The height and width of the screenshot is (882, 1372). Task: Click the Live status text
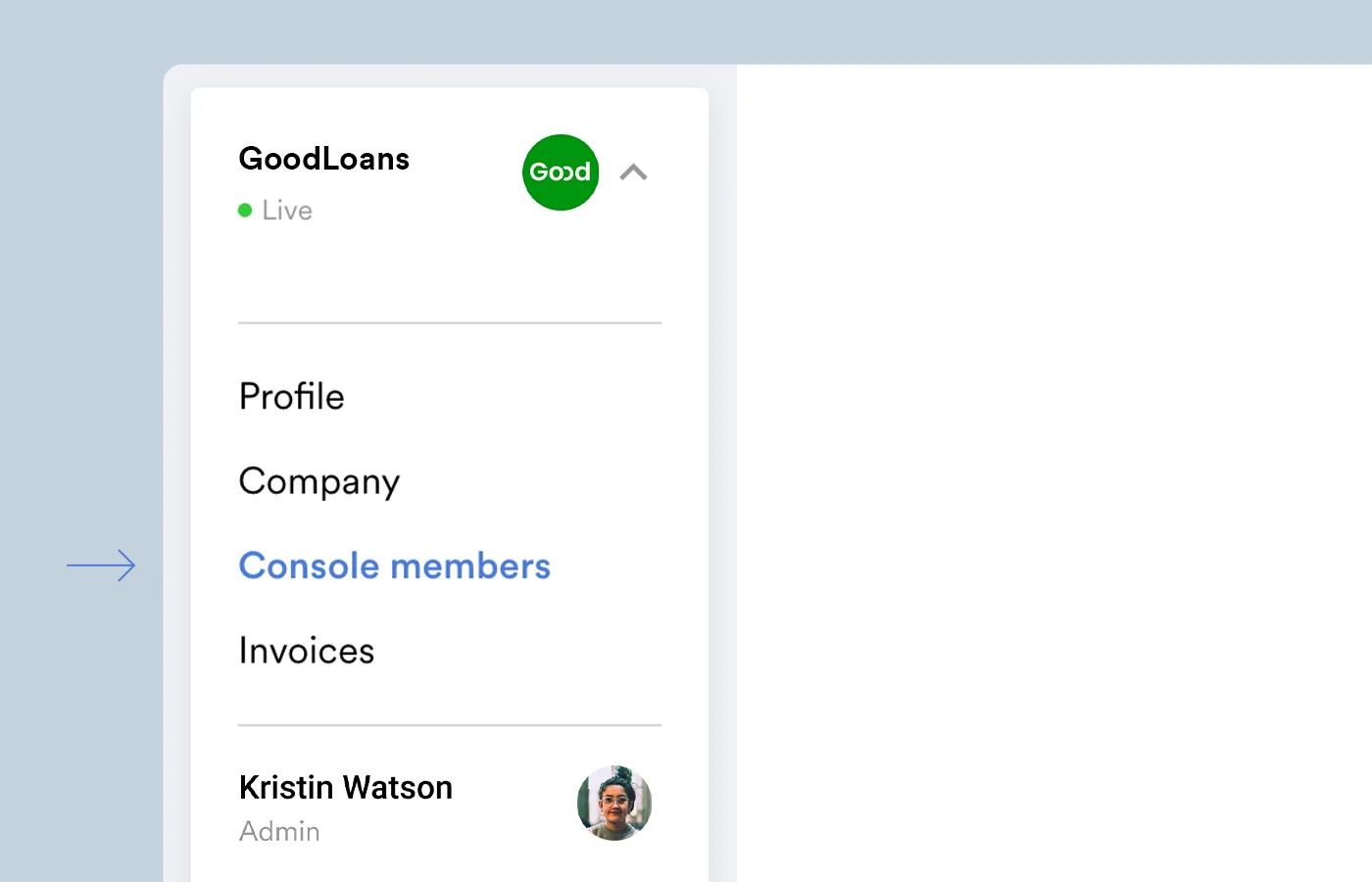287,211
